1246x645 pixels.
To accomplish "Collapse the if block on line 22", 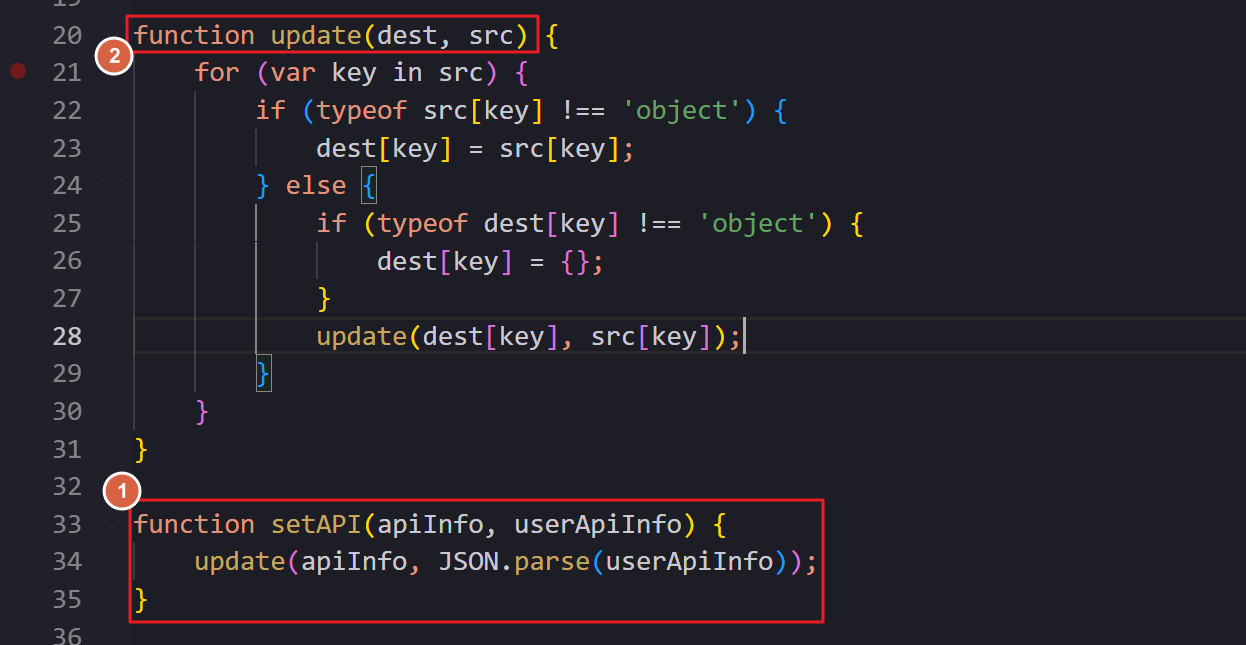I will [x=112, y=110].
